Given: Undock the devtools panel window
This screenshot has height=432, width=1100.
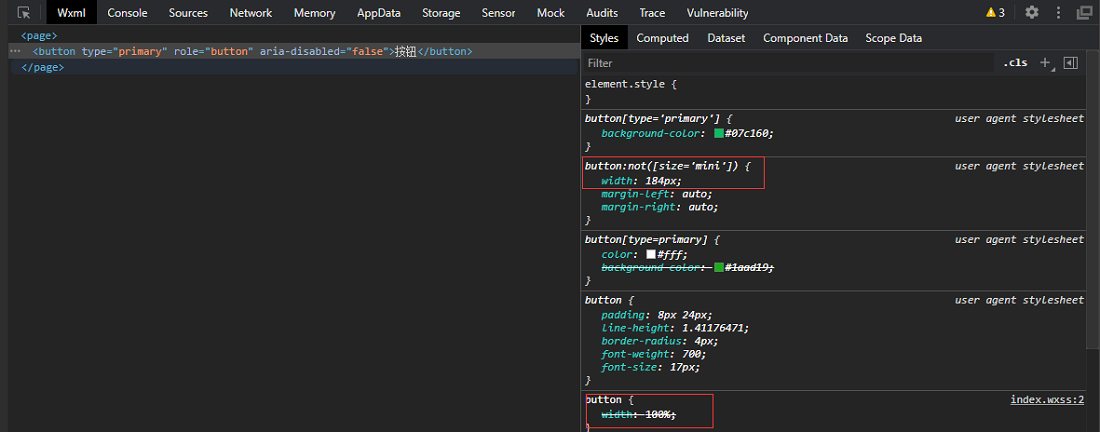Looking at the screenshot, I should pos(1085,13).
